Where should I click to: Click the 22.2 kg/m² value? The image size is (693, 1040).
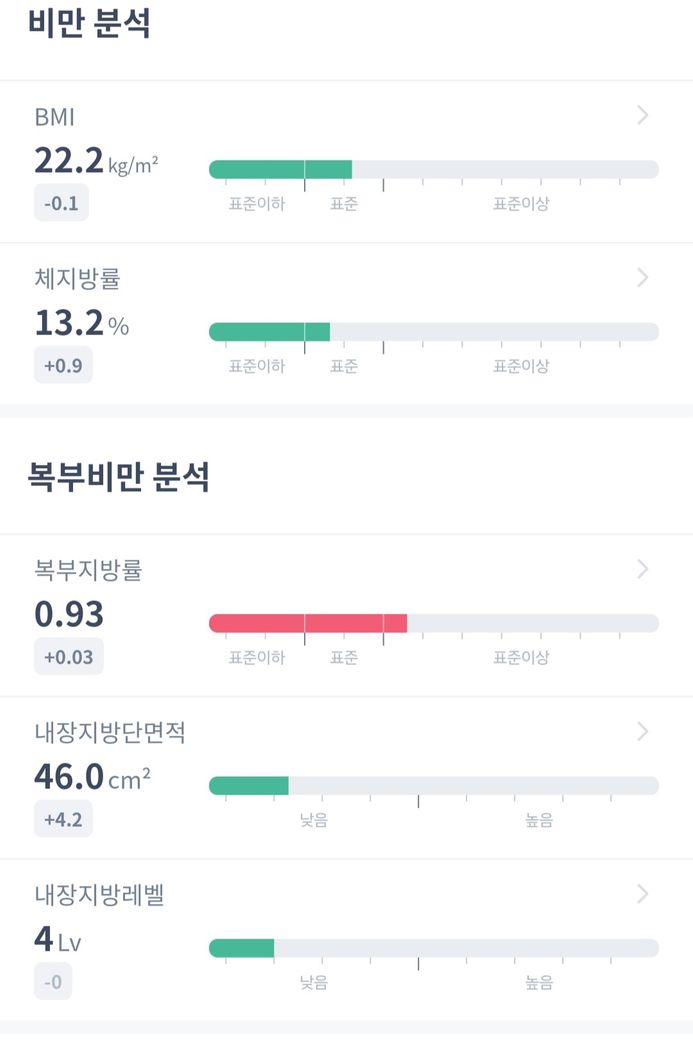coord(96,161)
